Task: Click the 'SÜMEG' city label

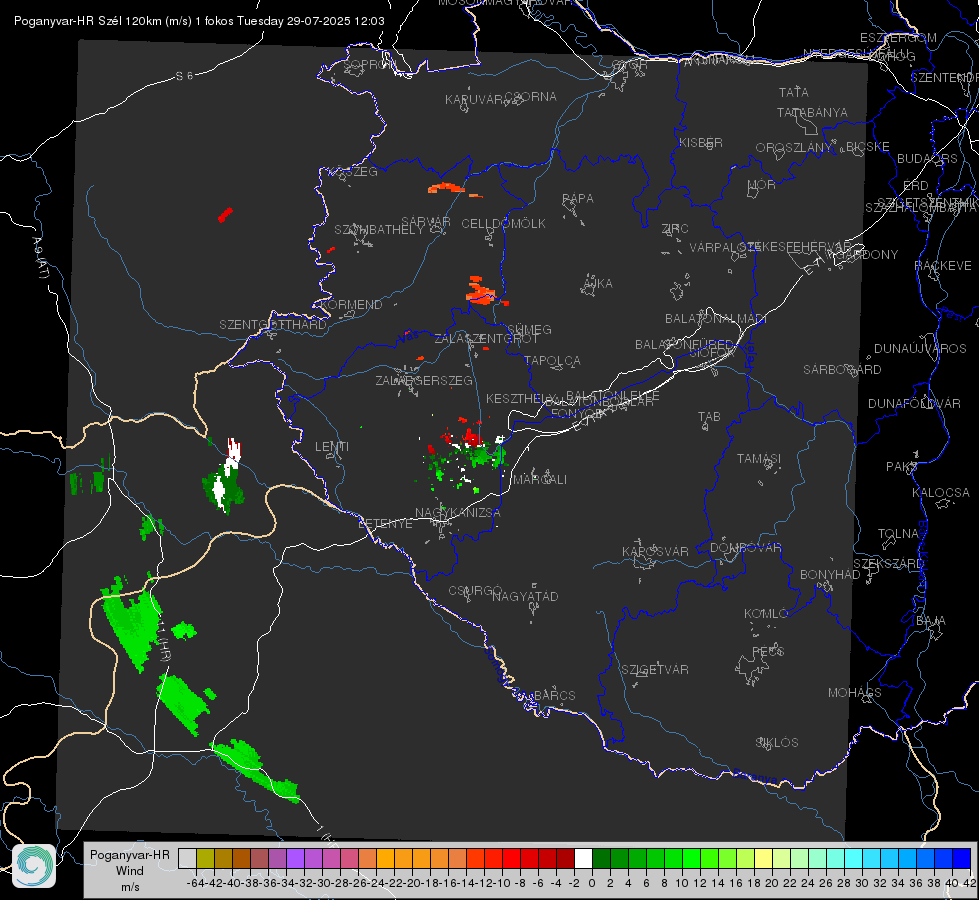Action: pos(529,329)
